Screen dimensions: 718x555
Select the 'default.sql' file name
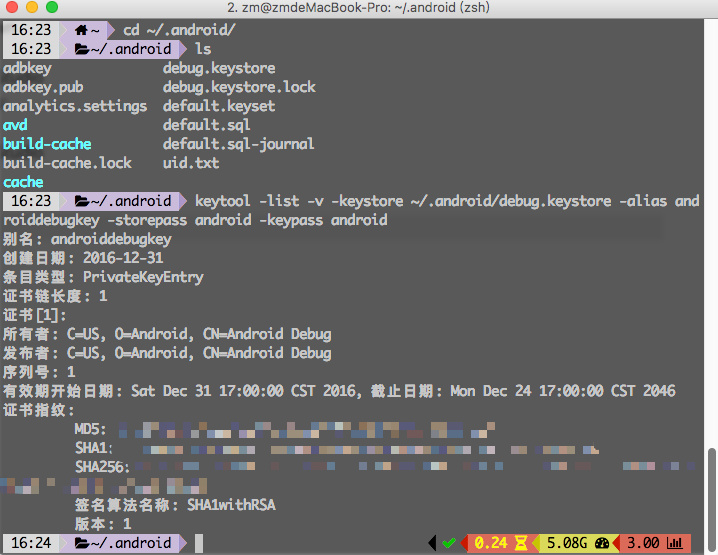pyautogui.click(x=207, y=125)
